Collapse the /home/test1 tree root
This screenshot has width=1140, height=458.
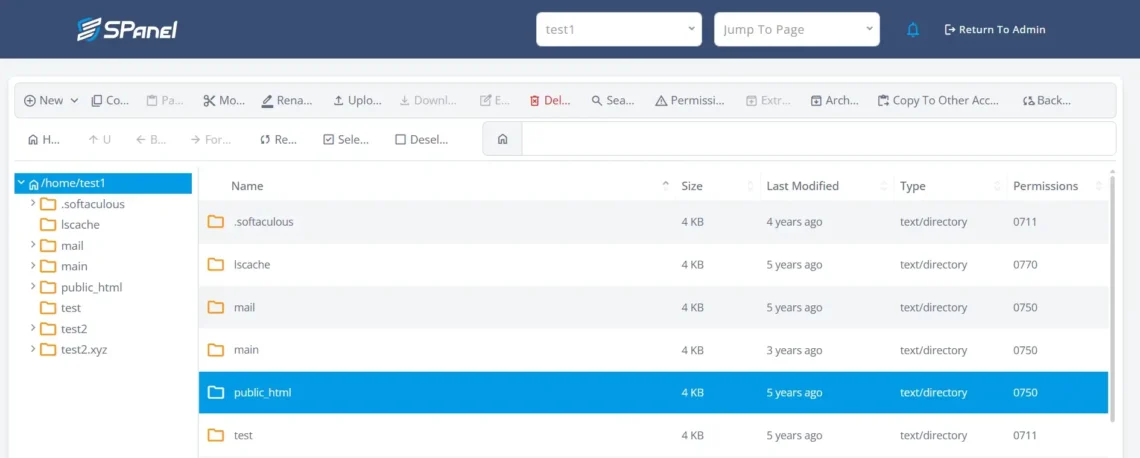(21, 183)
